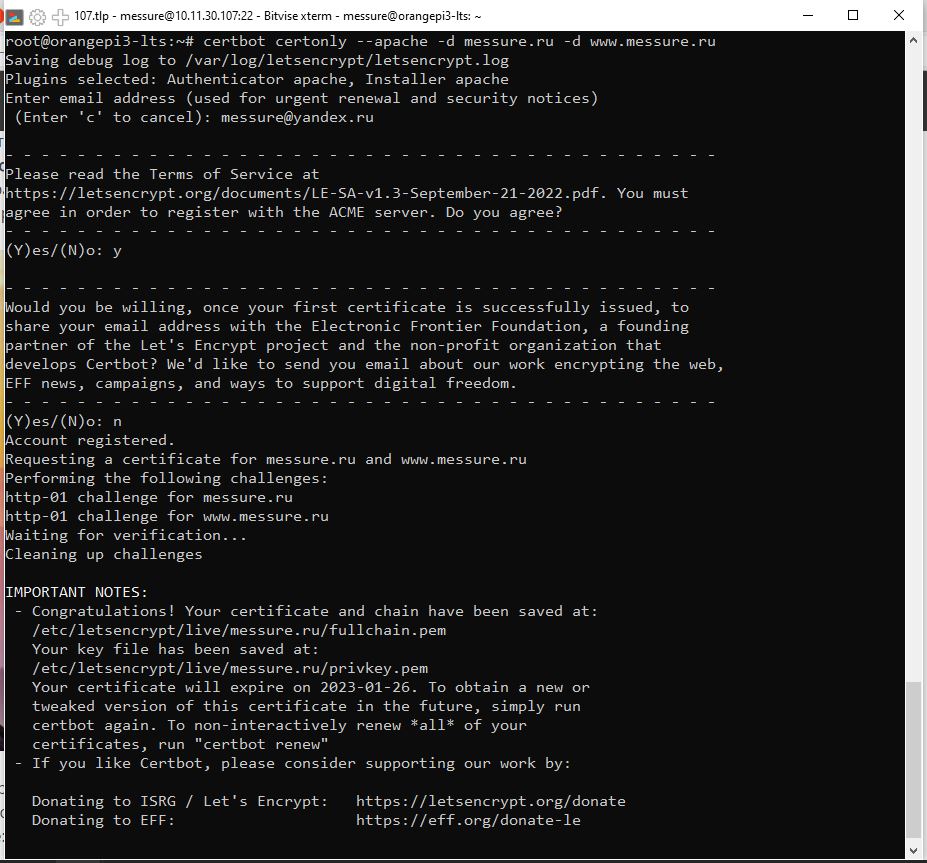Open the https://eff.org/donate-le link
Viewport: 927px width, 863px height.
[x=468, y=820]
